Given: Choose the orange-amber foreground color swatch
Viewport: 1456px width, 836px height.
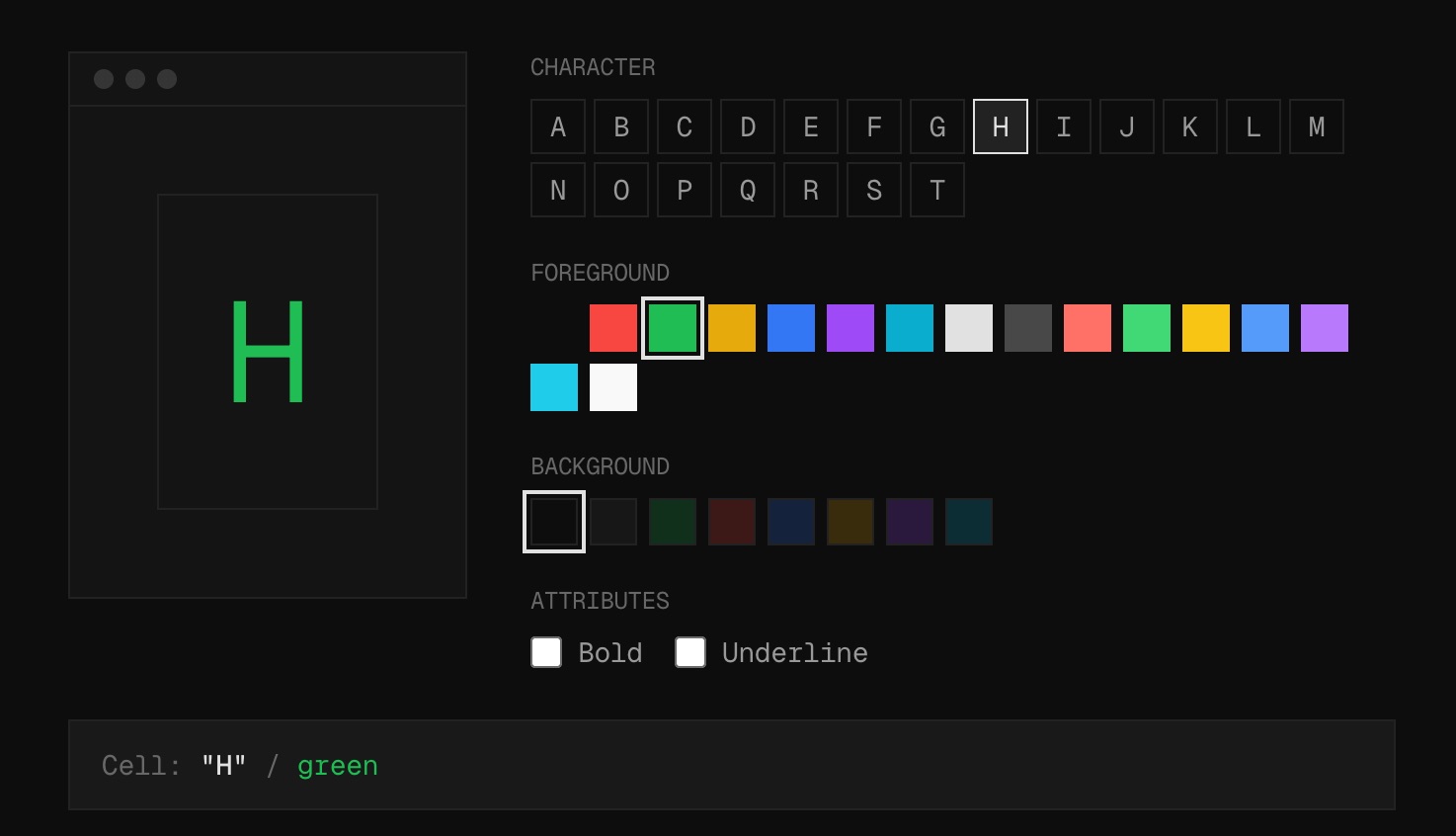Looking at the screenshot, I should [732, 328].
